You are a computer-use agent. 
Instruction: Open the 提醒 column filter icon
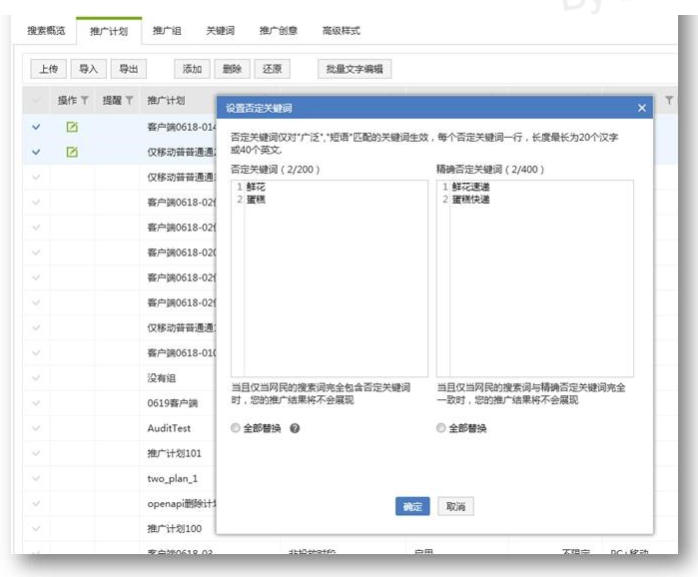click(129, 101)
